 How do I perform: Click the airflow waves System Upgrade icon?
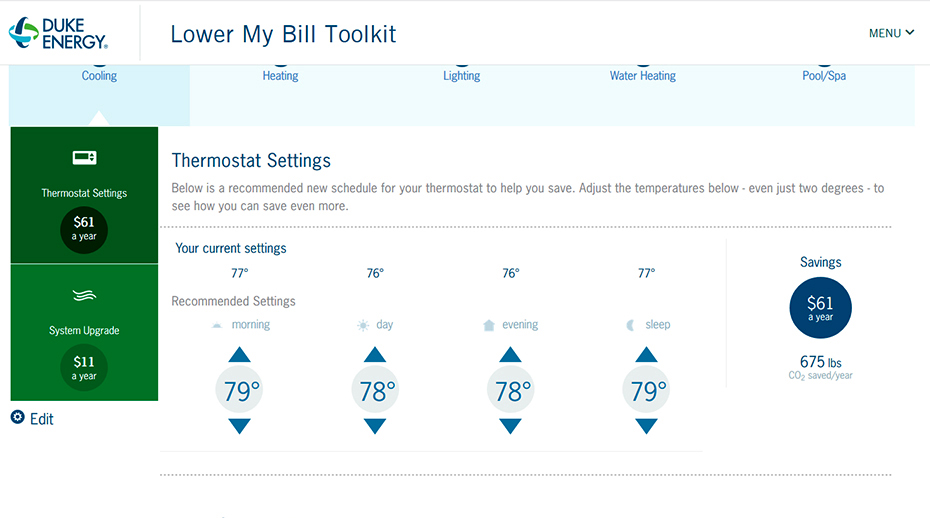[x=84, y=295]
